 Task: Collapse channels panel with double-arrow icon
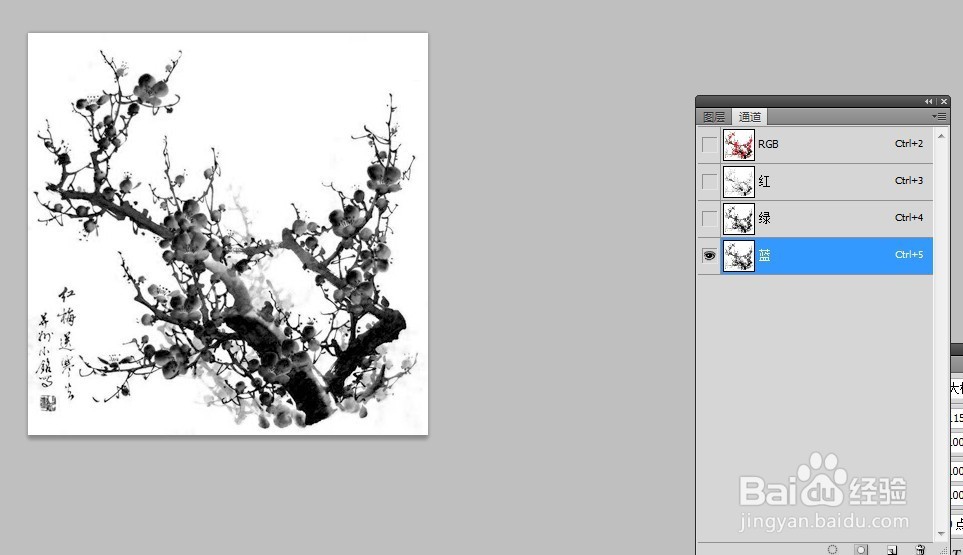coord(929,101)
